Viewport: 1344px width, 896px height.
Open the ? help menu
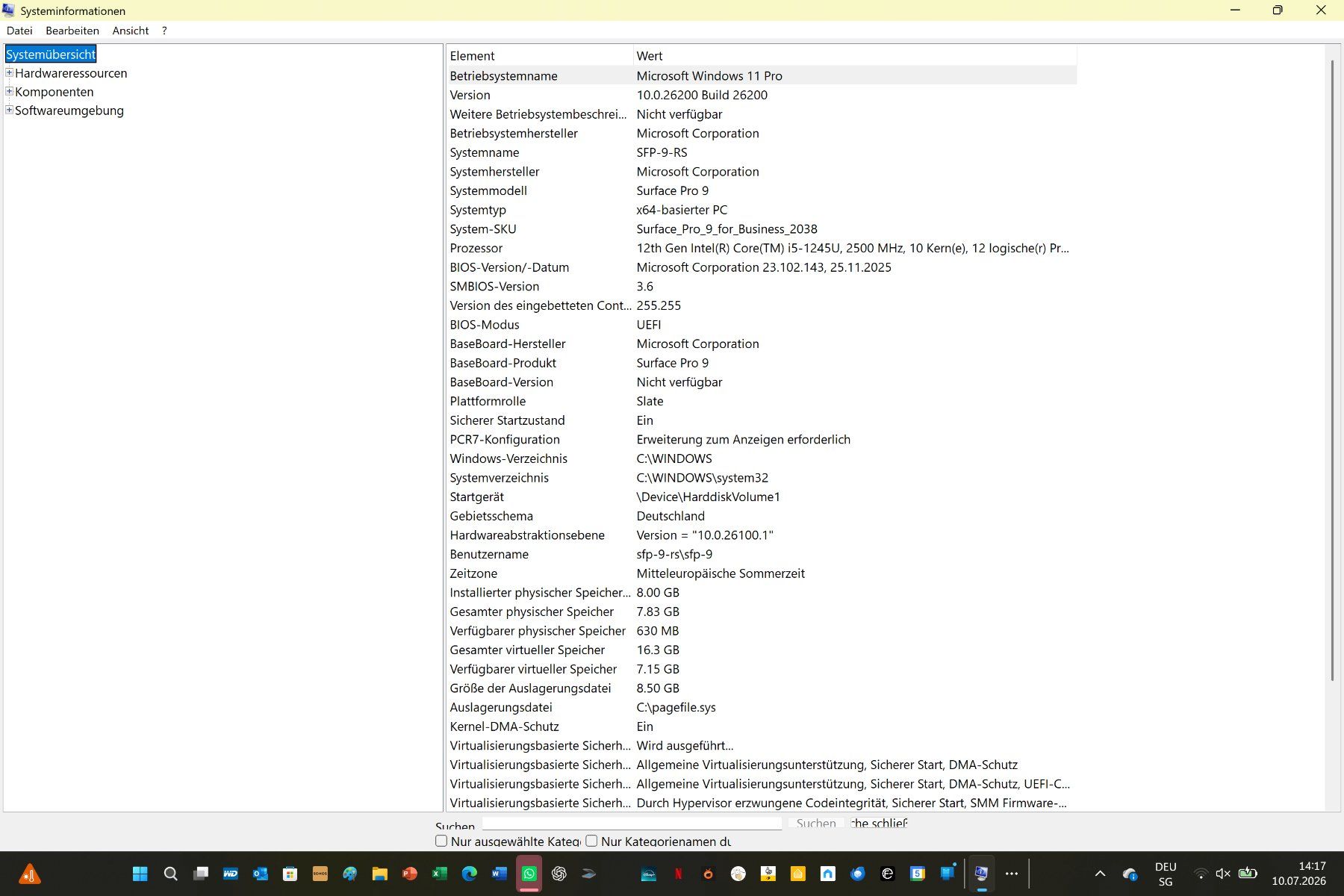click(164, 31)
